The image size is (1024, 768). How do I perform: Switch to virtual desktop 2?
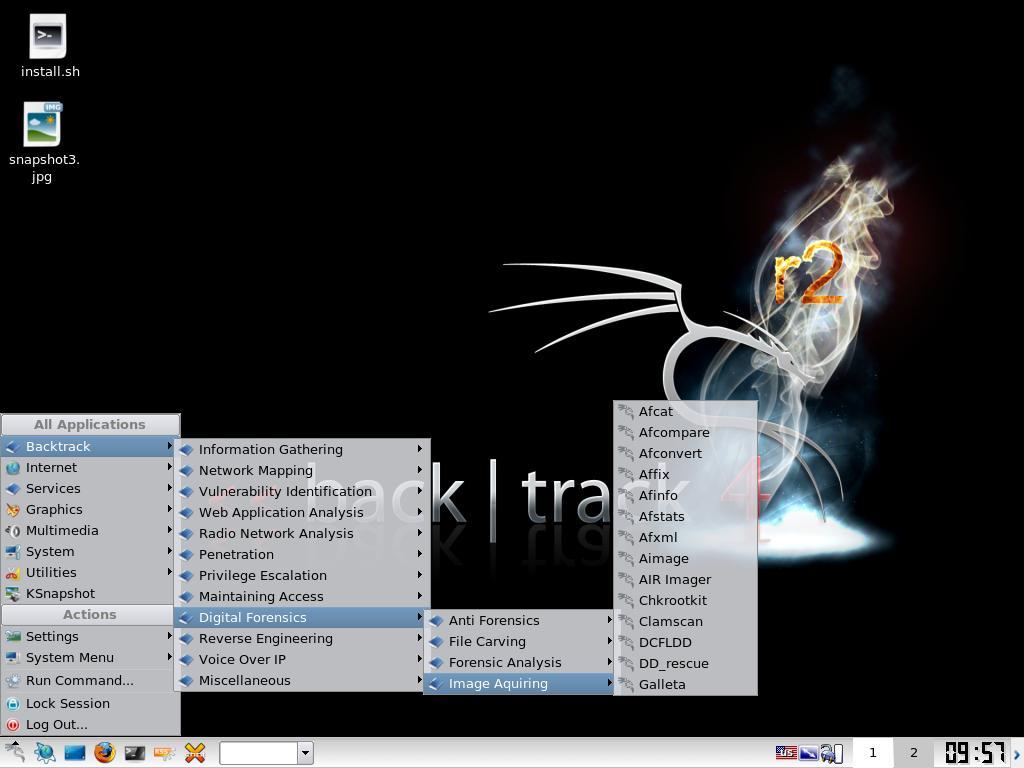[x=913, y=753]
